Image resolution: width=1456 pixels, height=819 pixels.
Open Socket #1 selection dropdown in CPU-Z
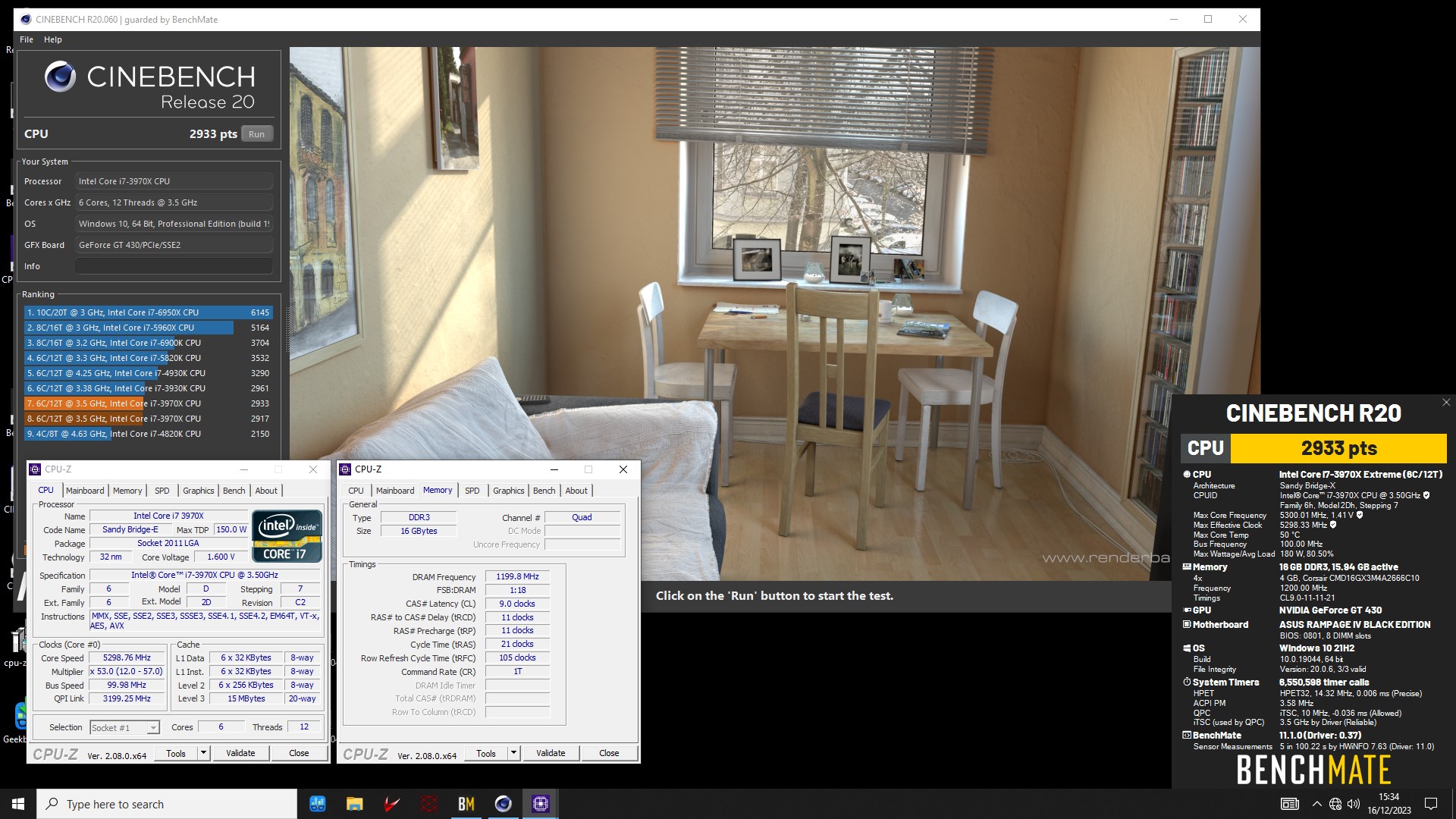pos(125,727)
